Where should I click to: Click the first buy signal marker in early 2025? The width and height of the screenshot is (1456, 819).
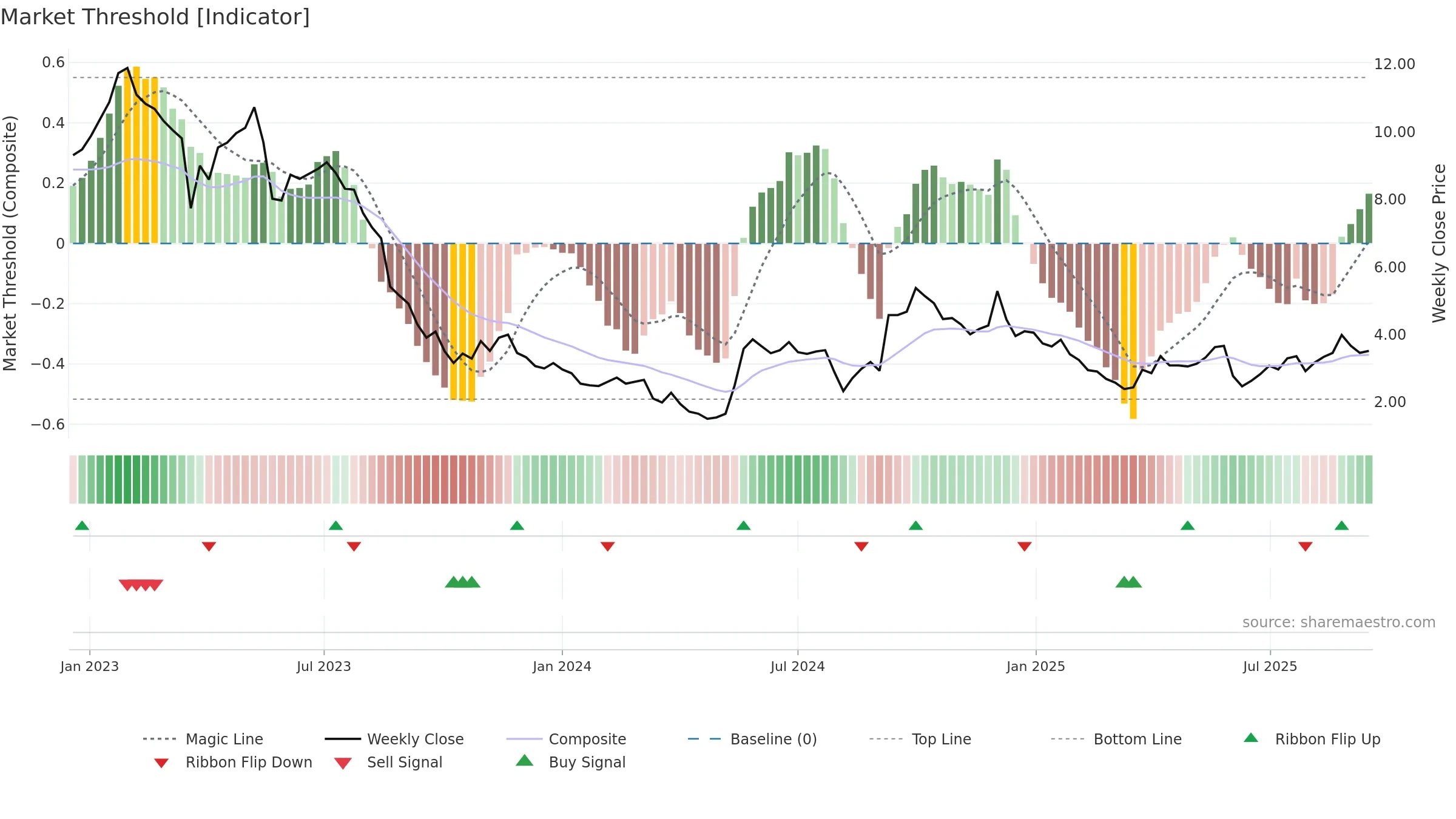pyautogui.click(x=1124, y=582)
